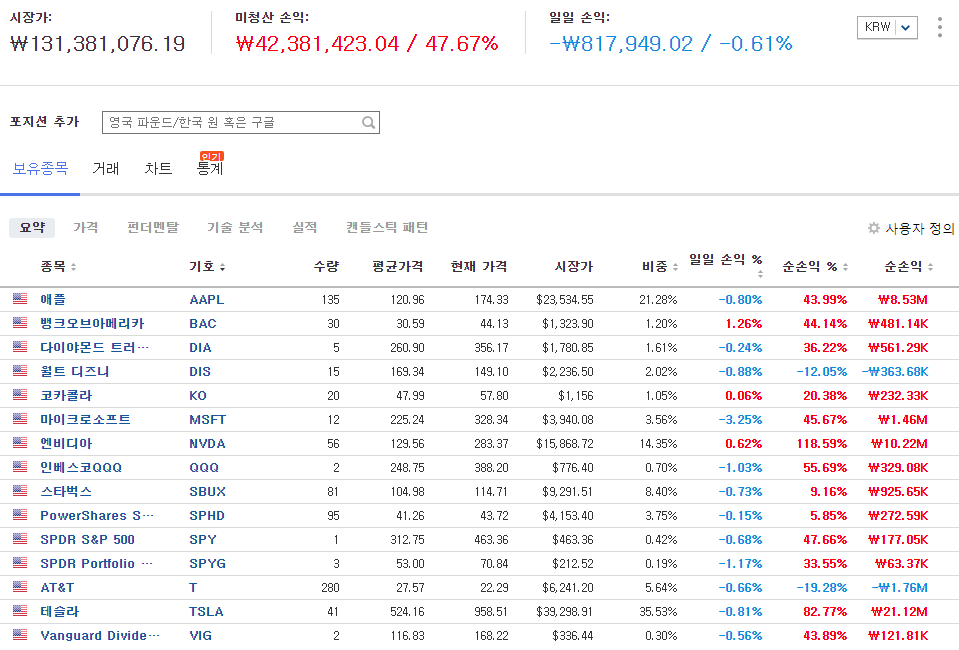The image size is (959, 650).
Task: Click the US flag in TSLA row
Action: tap(20, 610)
